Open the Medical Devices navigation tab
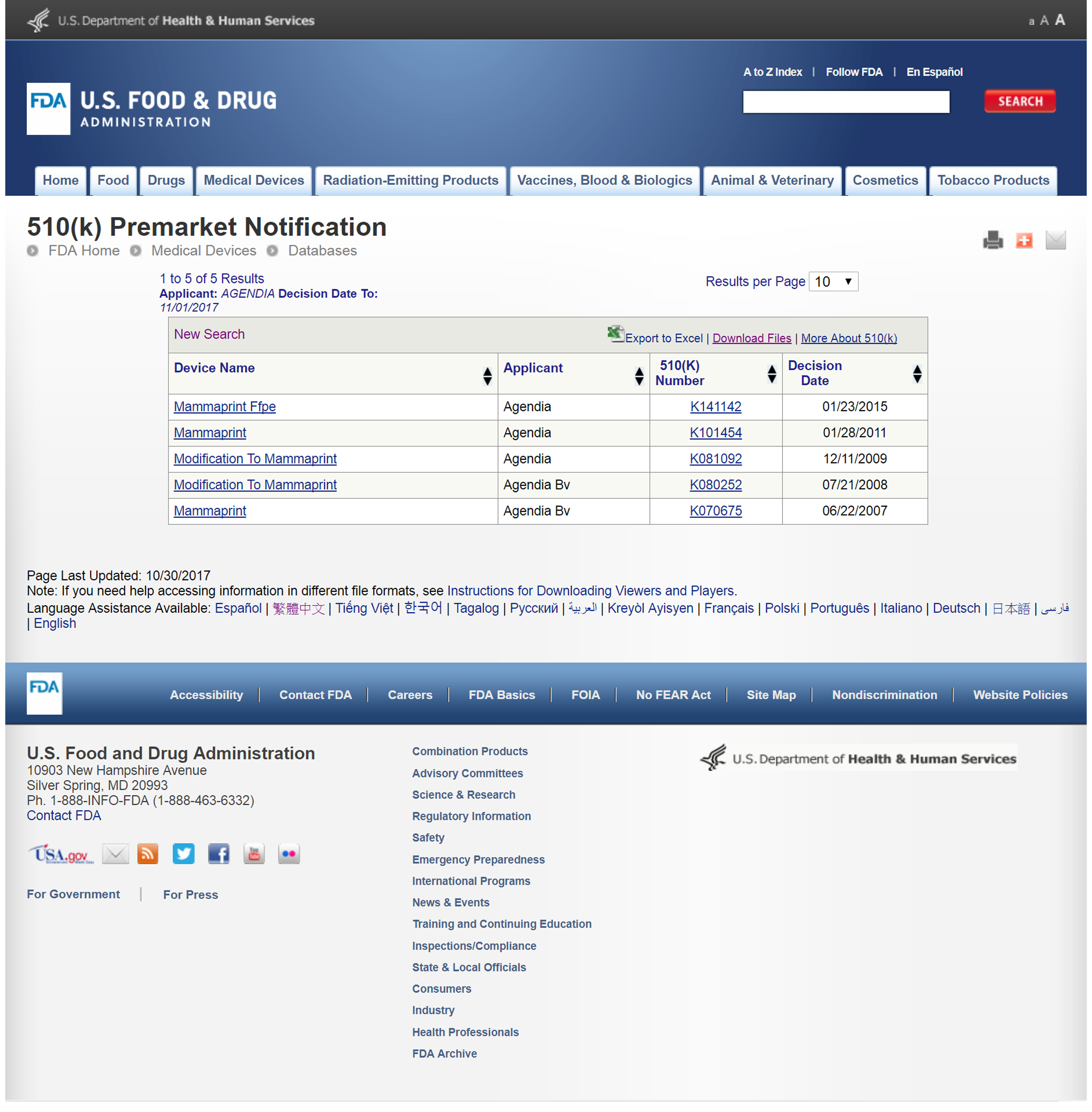This screenshot has width=1092, height=1112. pyautogui.click(x=254, y=180)
